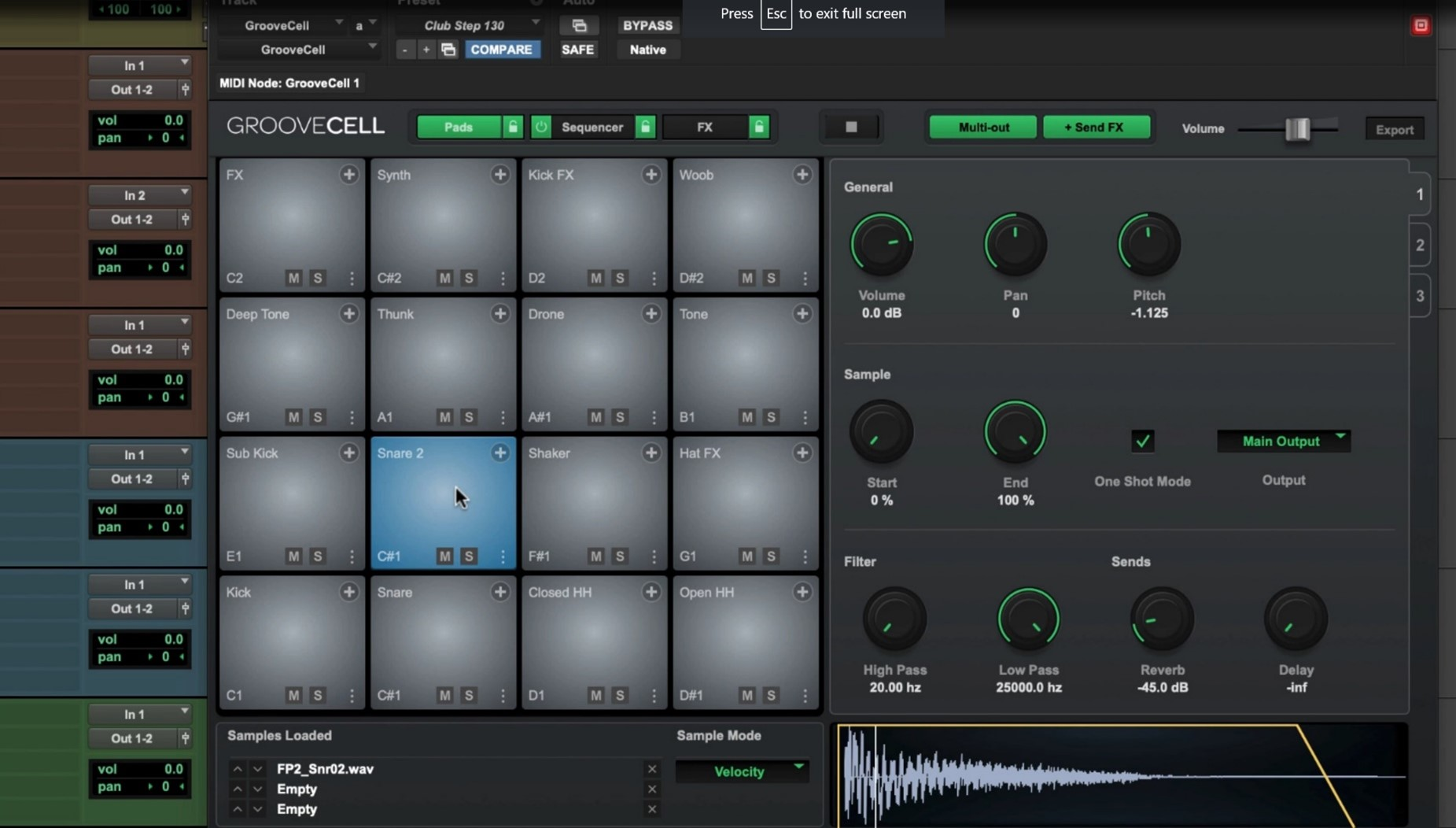The image size is (1456, 828).
Task: Mute the Kick pad
Action: coord(293,696)
